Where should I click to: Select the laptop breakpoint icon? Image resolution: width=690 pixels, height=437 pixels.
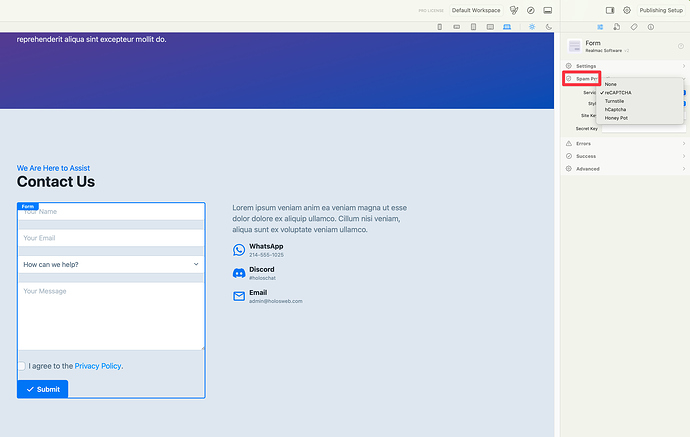[x=507, y=27]
